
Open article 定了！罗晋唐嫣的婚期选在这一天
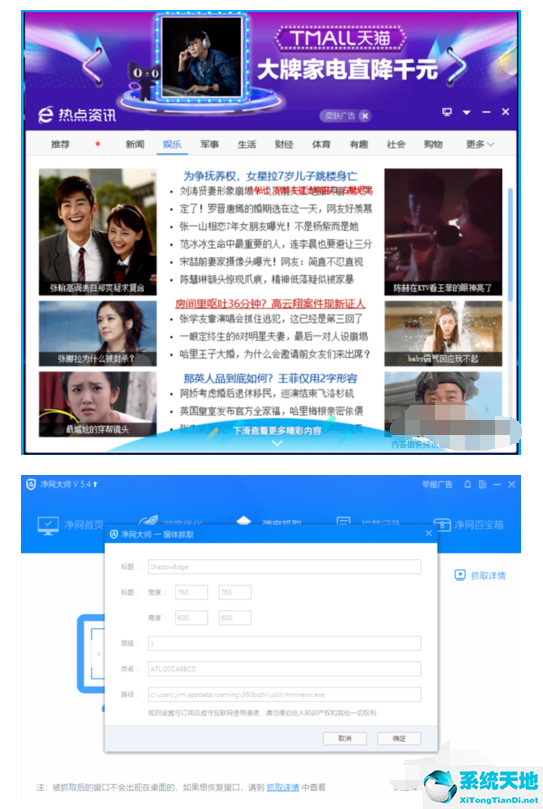click(276, 208)
